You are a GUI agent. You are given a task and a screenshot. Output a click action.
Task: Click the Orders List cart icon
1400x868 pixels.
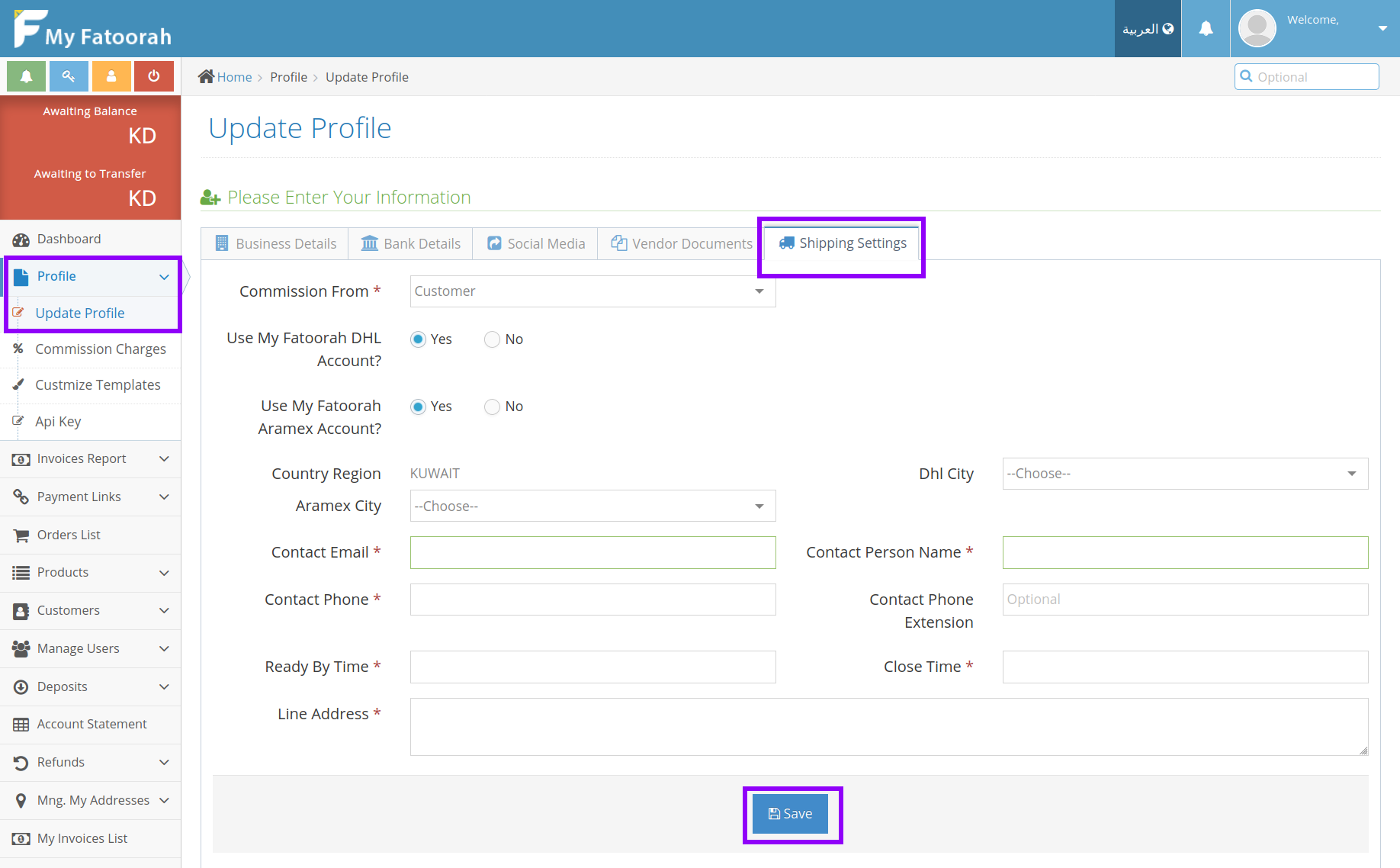pos(21,535)
